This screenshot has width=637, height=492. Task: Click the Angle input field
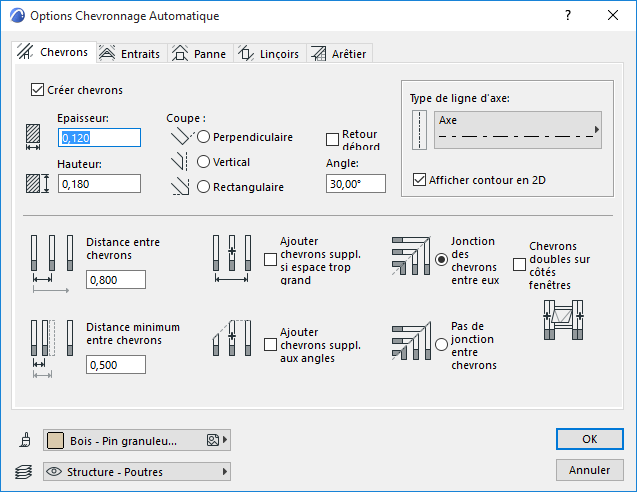point(356,184)
